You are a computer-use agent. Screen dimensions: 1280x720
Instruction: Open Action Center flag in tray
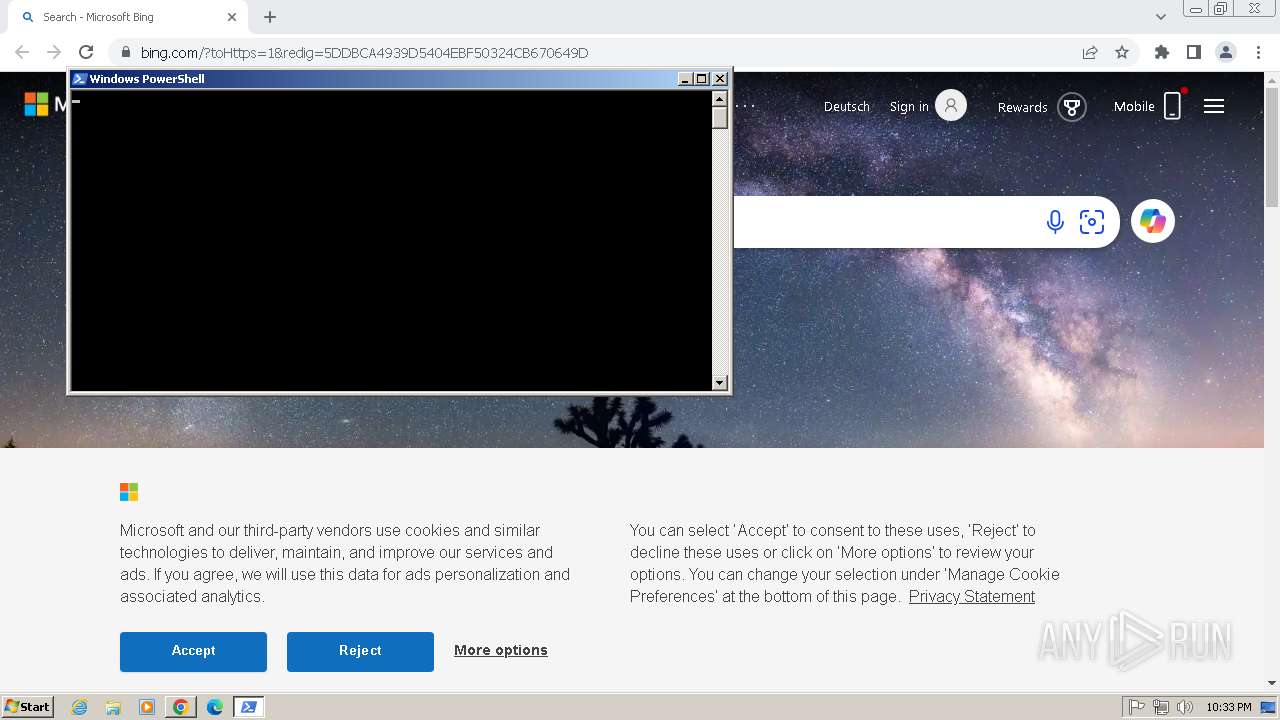point(1137,707)
